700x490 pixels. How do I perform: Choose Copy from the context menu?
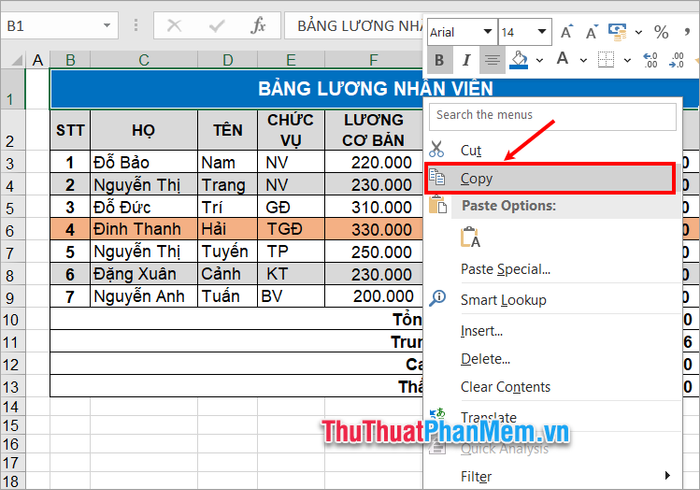point(476,179)
